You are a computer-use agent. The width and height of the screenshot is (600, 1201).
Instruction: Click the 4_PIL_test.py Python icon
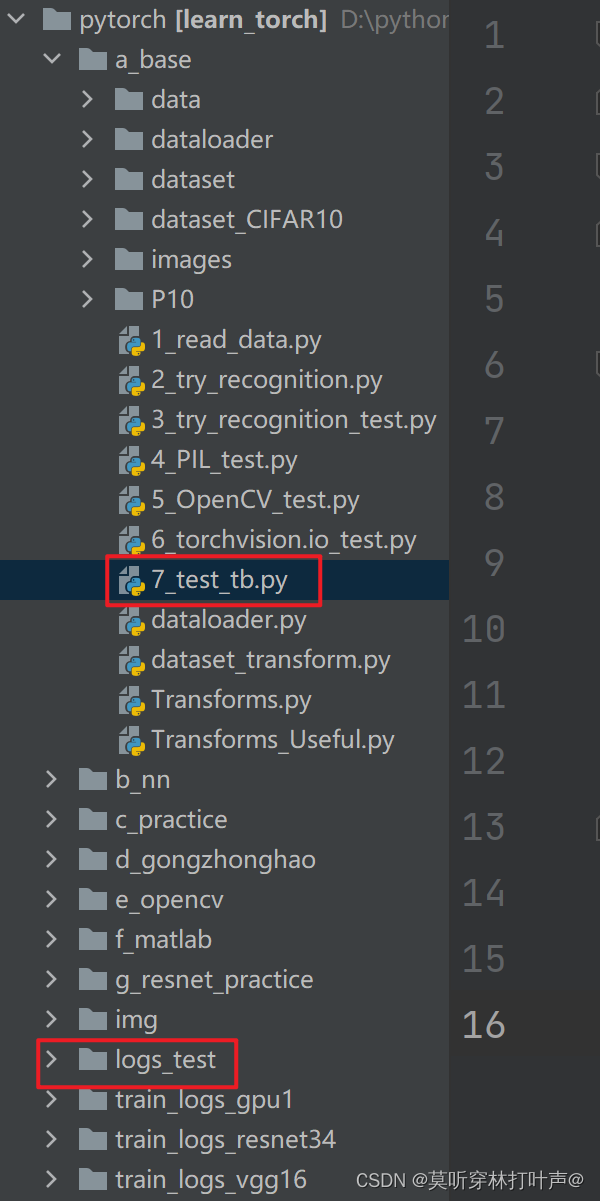tap(130, 460)
